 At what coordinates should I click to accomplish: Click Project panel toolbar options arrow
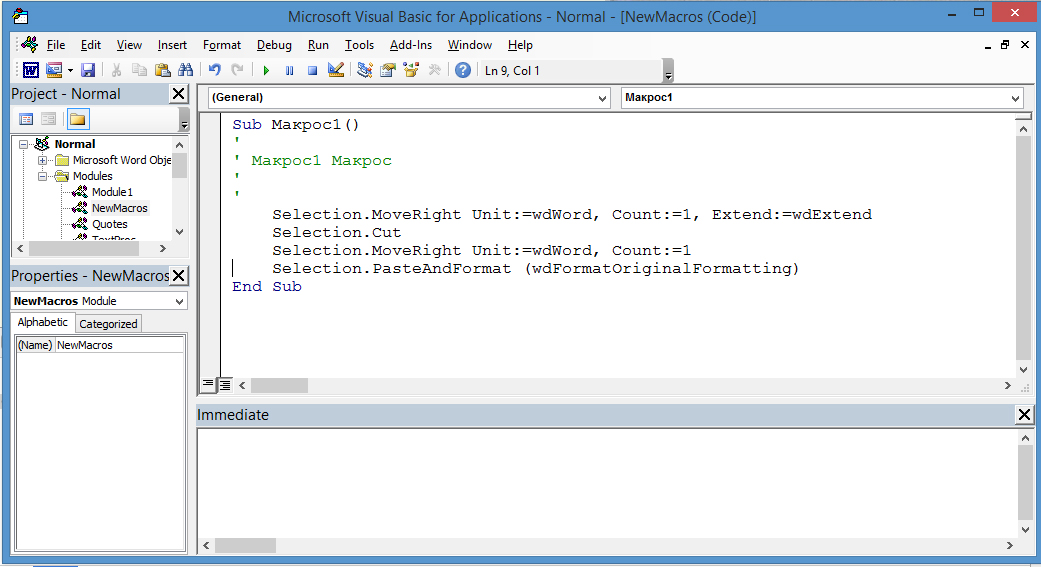tap(184, 120)
